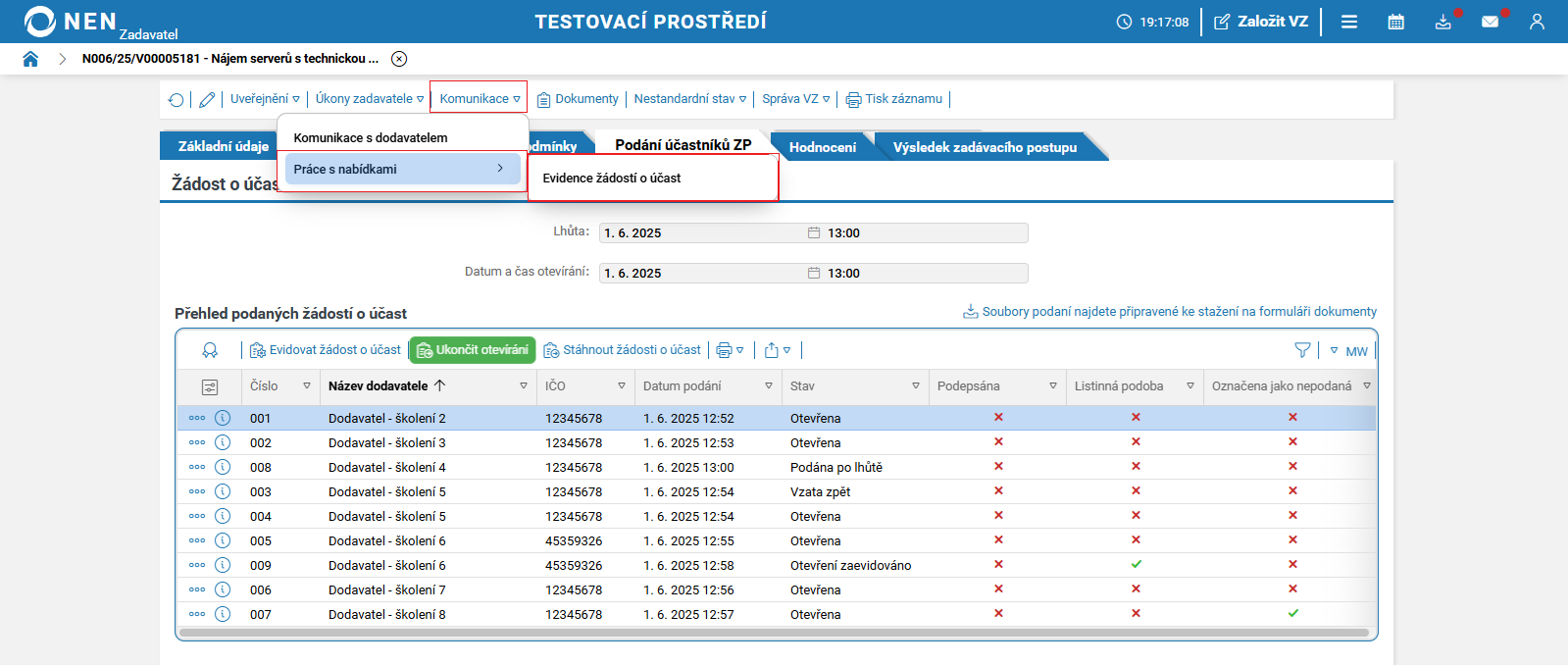
Task: Follow link about soubory podání ke stažení
Action: (1170, 312)
